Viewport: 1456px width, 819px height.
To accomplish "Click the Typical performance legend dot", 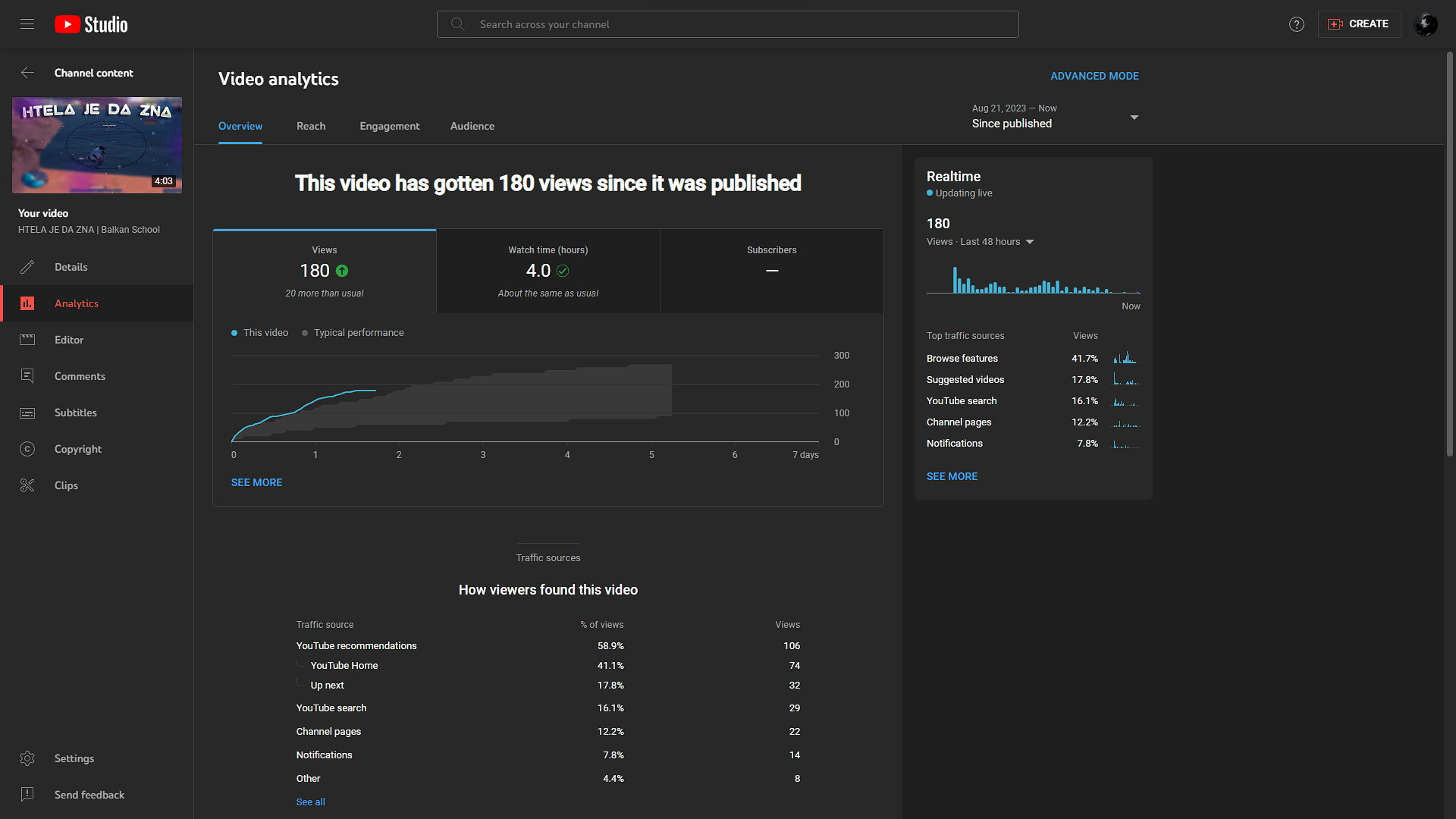I will (305, 333).
